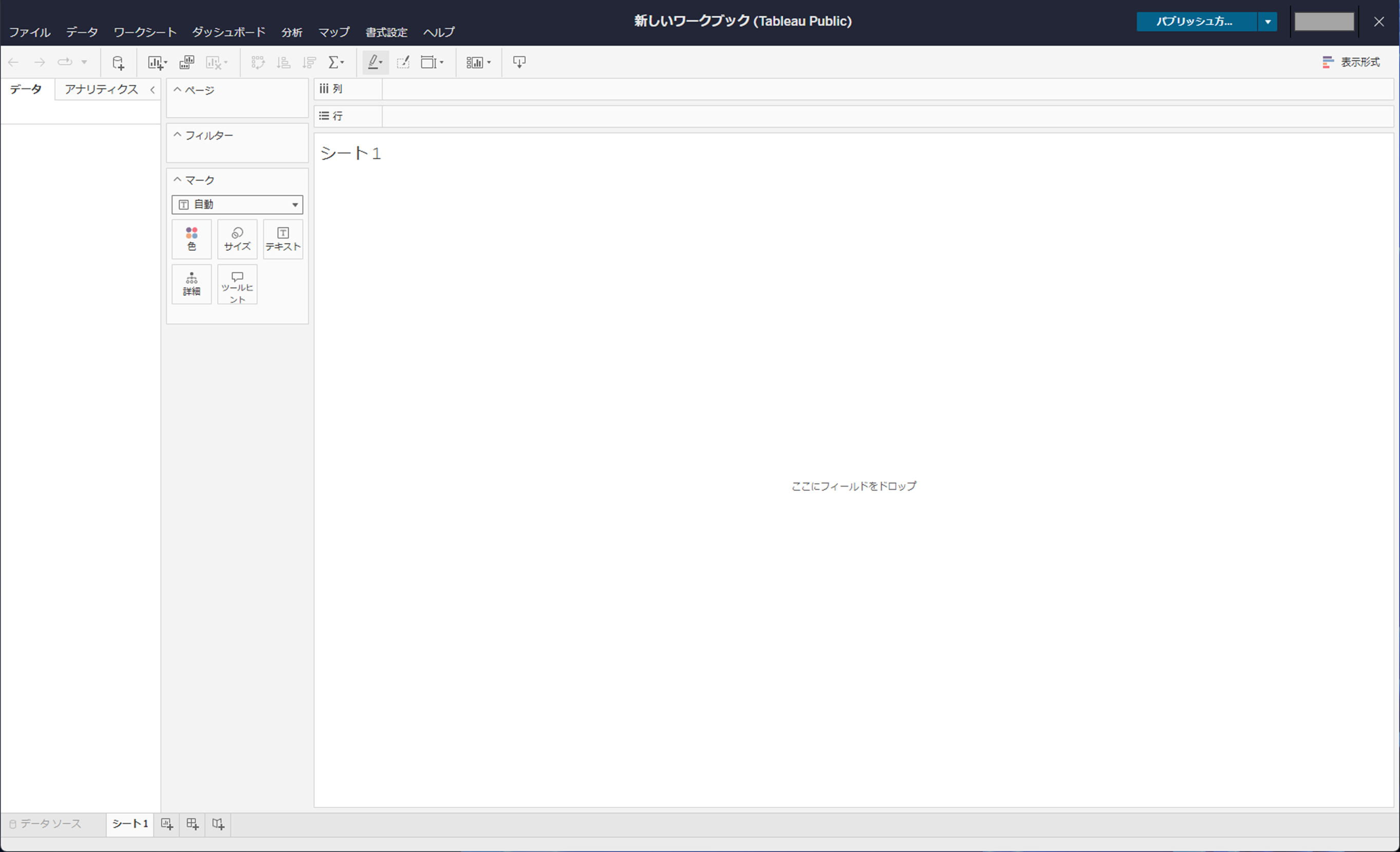The width and height of the screenshot is (1400, 852).
Task: Toggle the Highlight pen tool
Action: [x=374, y=63]
